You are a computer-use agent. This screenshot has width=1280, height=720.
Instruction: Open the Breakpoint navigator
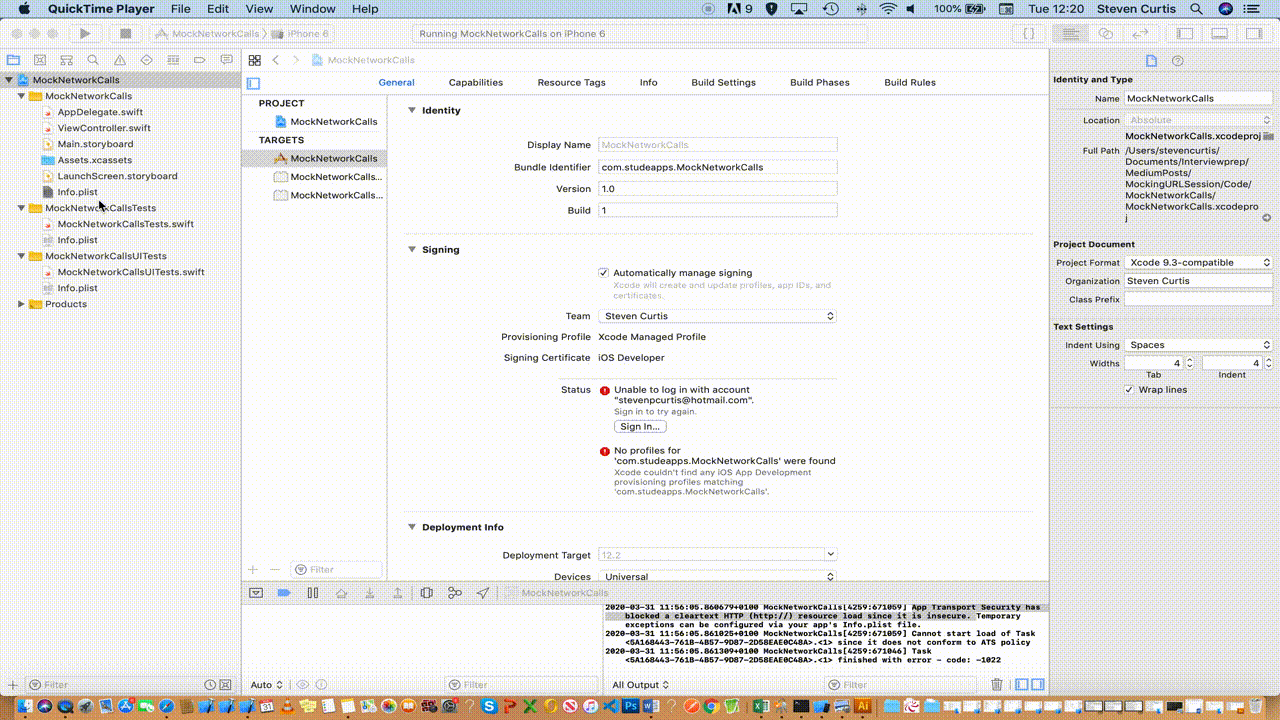click(x=200, y=60)
